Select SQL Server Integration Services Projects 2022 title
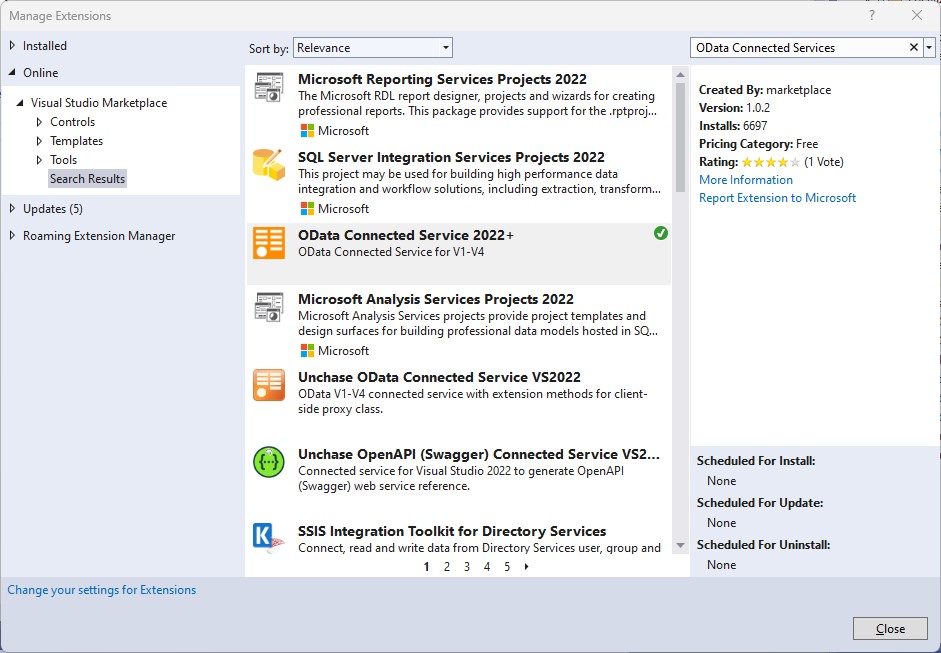941x653 pixels. click(451, 157)
